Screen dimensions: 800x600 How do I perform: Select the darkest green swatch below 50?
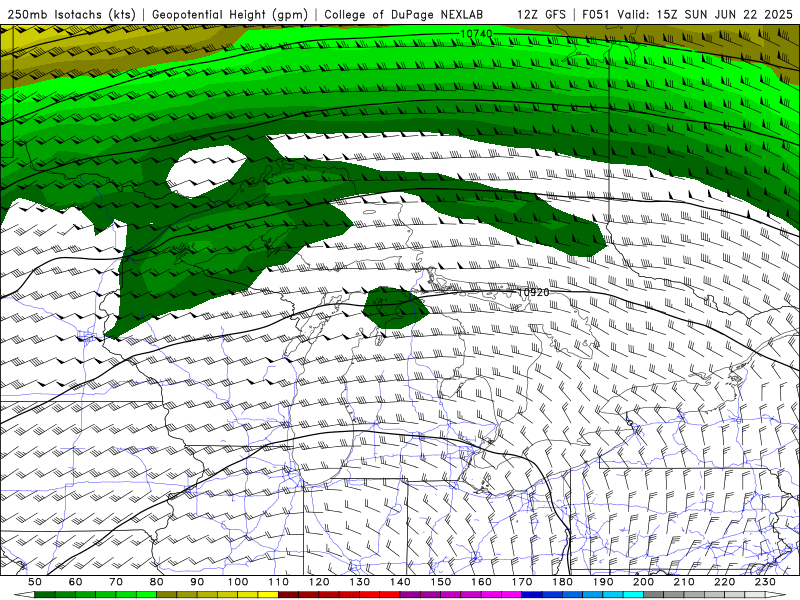45,595
